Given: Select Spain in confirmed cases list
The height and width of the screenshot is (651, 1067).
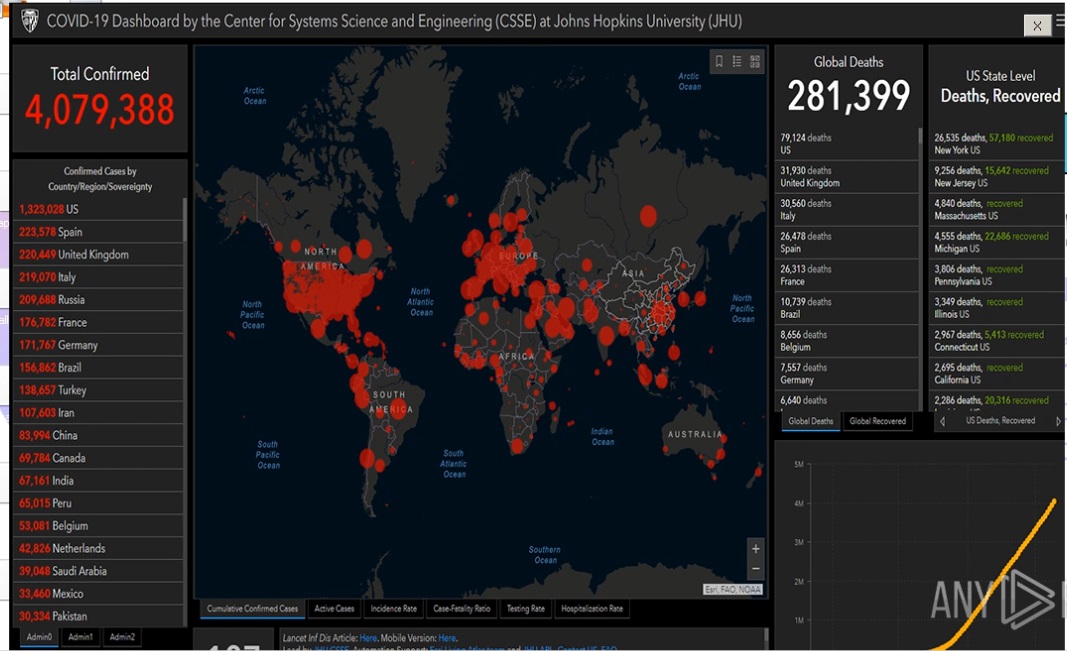Looking at the screenshot, I should pyautogui.click(x=98, y=231).
